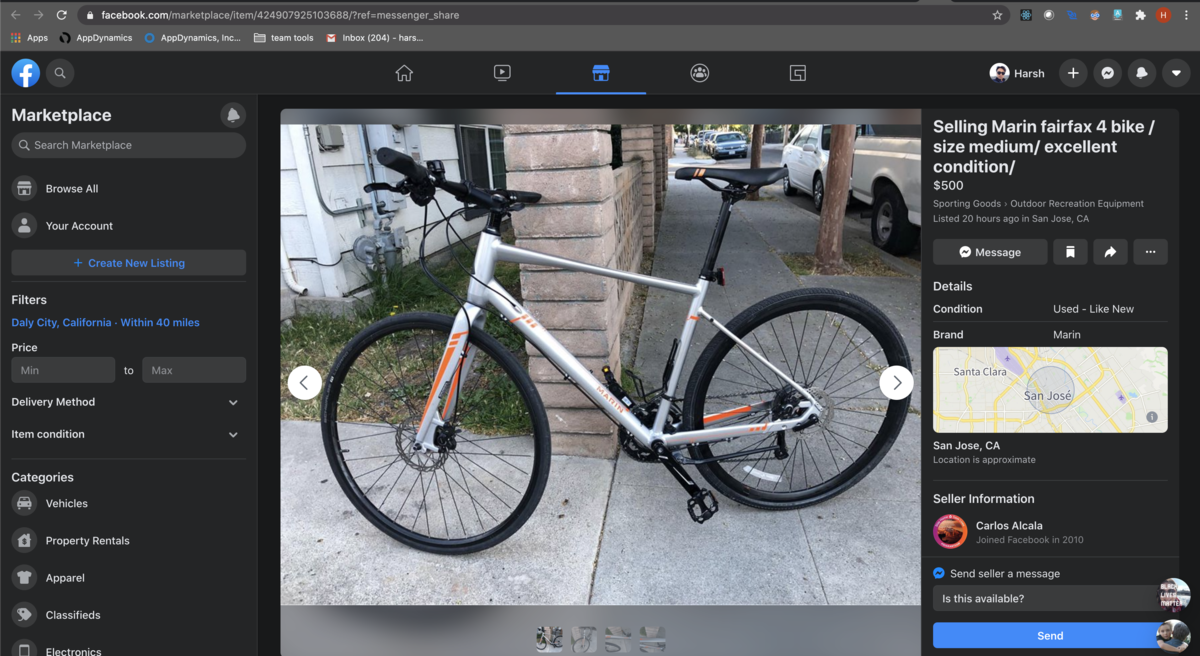This screenshot has height=656, width=1200.
Task: Click Create New Listing button
Action: pyautogui.click(x=128, y=263)
